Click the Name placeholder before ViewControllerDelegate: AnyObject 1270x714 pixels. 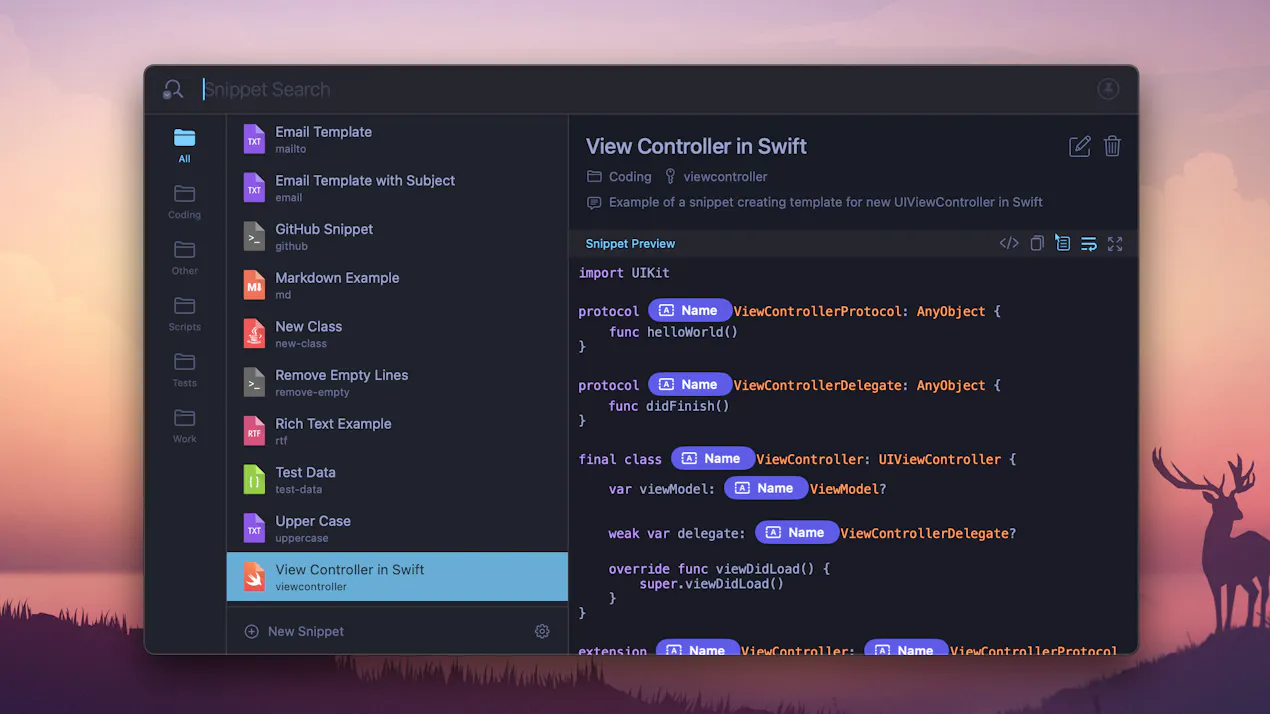click(690, 385)
